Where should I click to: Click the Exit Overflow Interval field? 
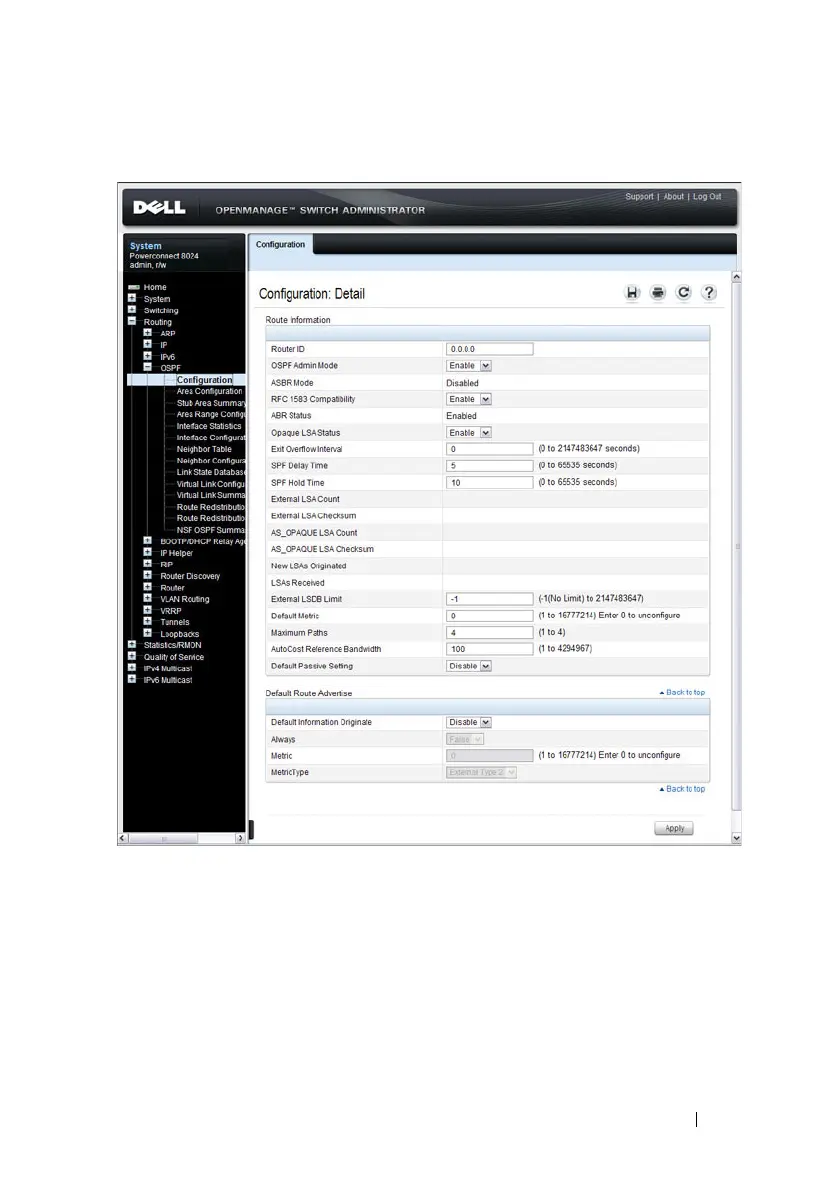tap(490, 449)
